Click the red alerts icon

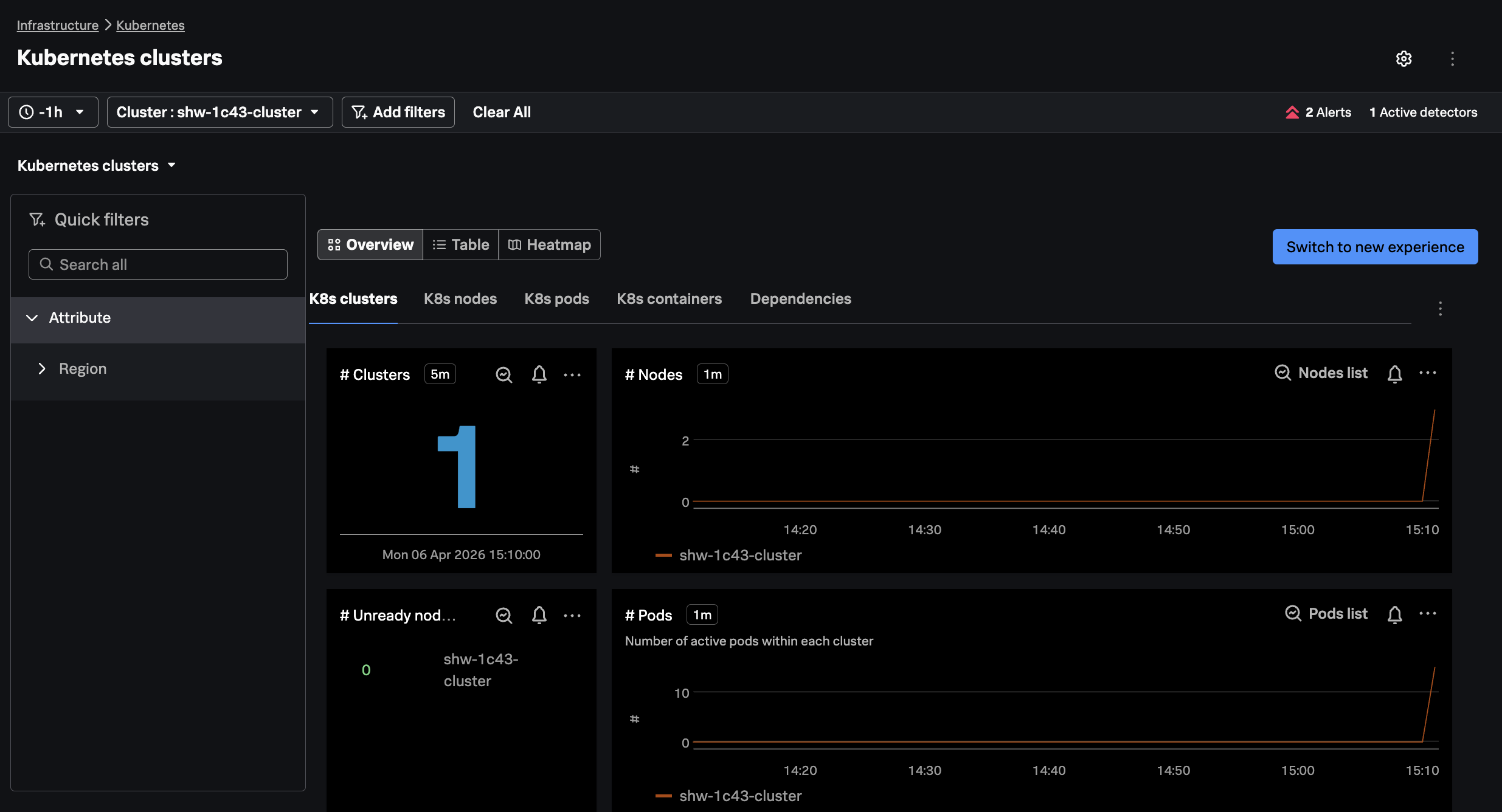pos(1292,112)
